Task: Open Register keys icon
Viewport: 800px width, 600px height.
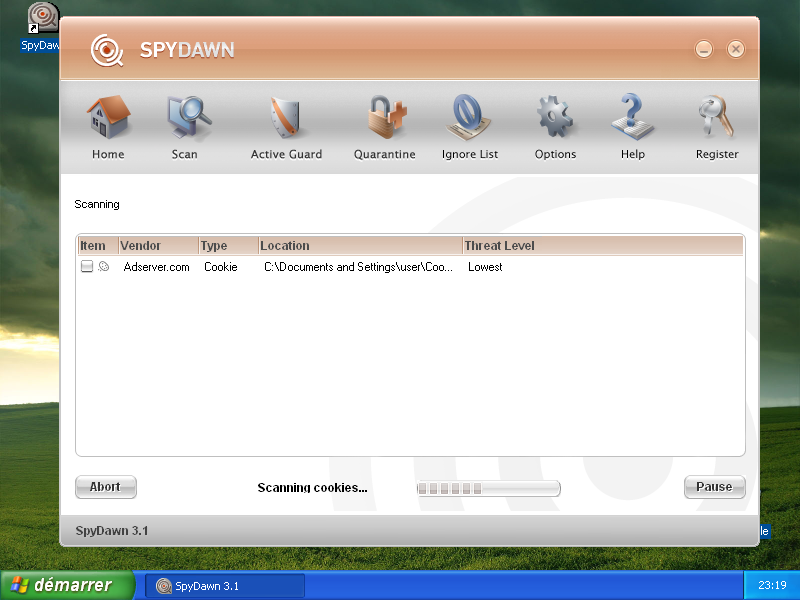Action: tap(715, 117)
